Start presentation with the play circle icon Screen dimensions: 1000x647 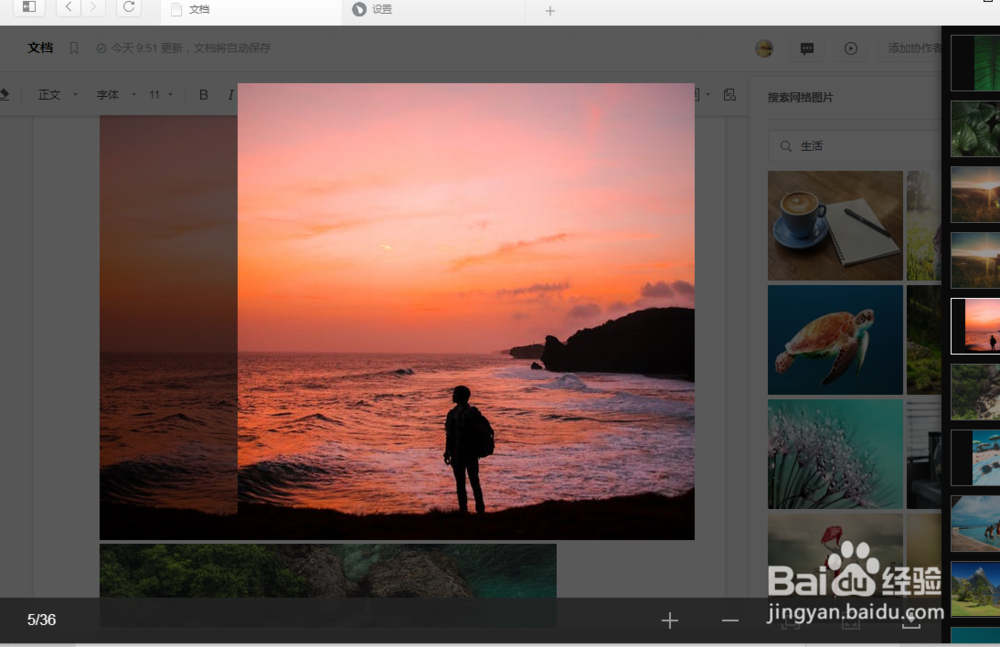851,48
